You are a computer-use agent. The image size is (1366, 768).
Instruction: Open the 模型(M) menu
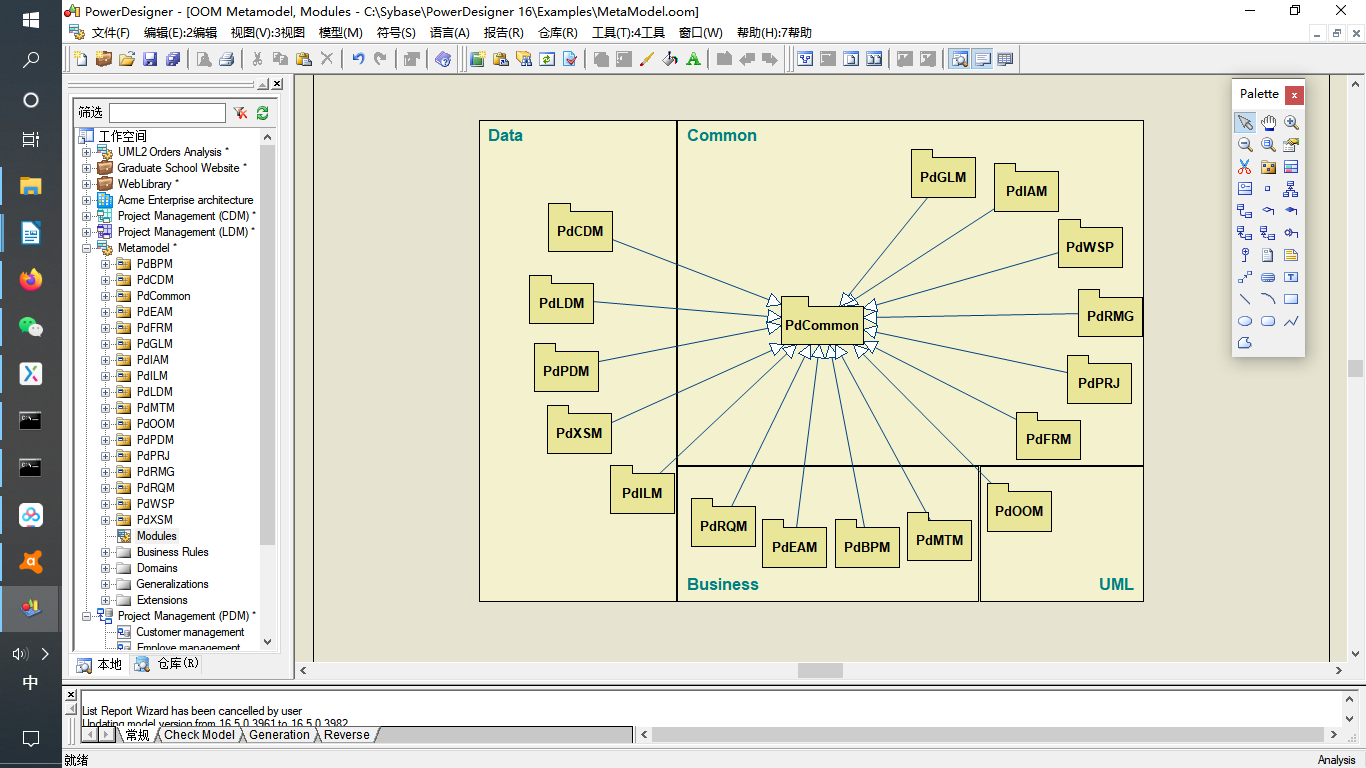coord(340,33)
